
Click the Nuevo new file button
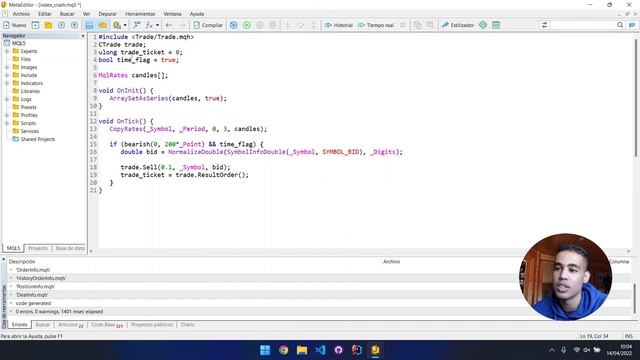tap(15, 25)
